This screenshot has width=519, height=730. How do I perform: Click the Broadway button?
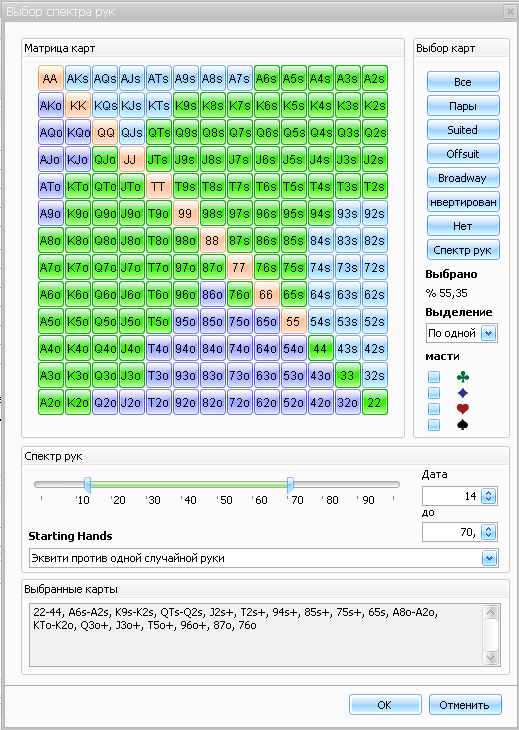coord(463,178)
